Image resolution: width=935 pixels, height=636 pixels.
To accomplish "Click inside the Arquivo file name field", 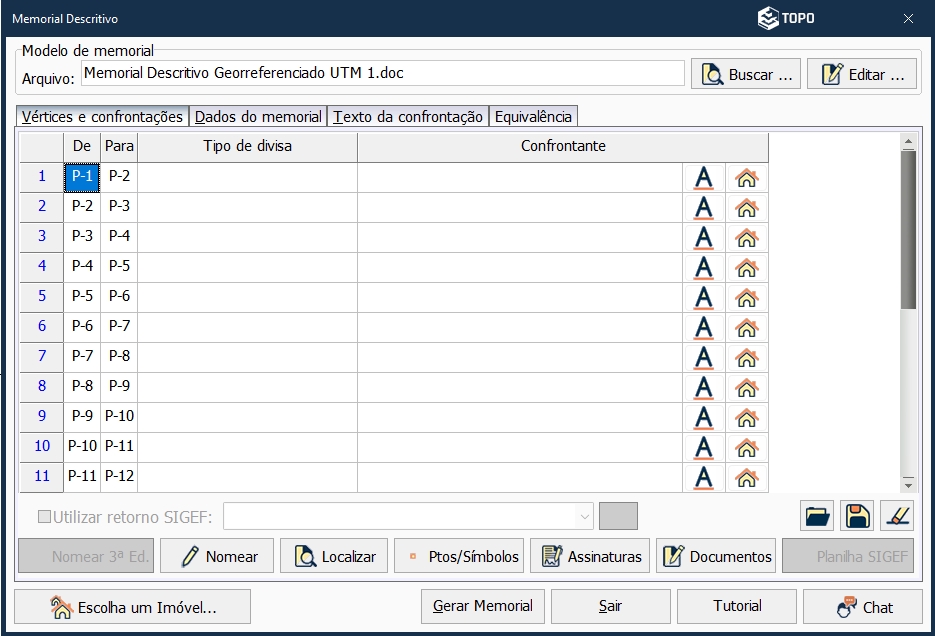I will (380, 73).
